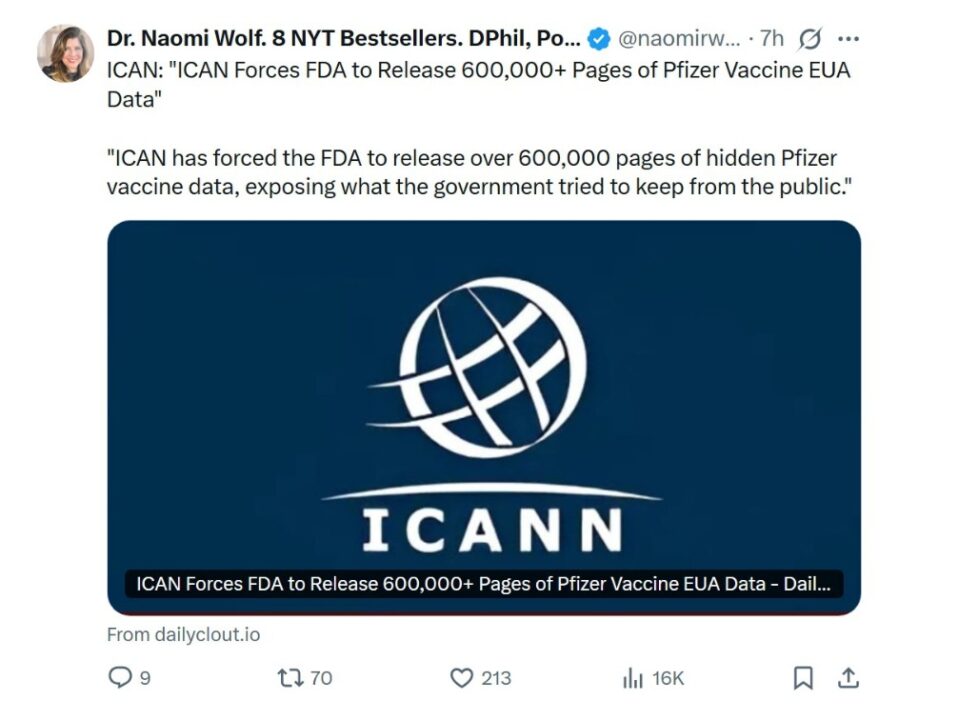Toggle the bookmark icon for this post
This screenshot has width=958, height=720.
tap(803, 678)
